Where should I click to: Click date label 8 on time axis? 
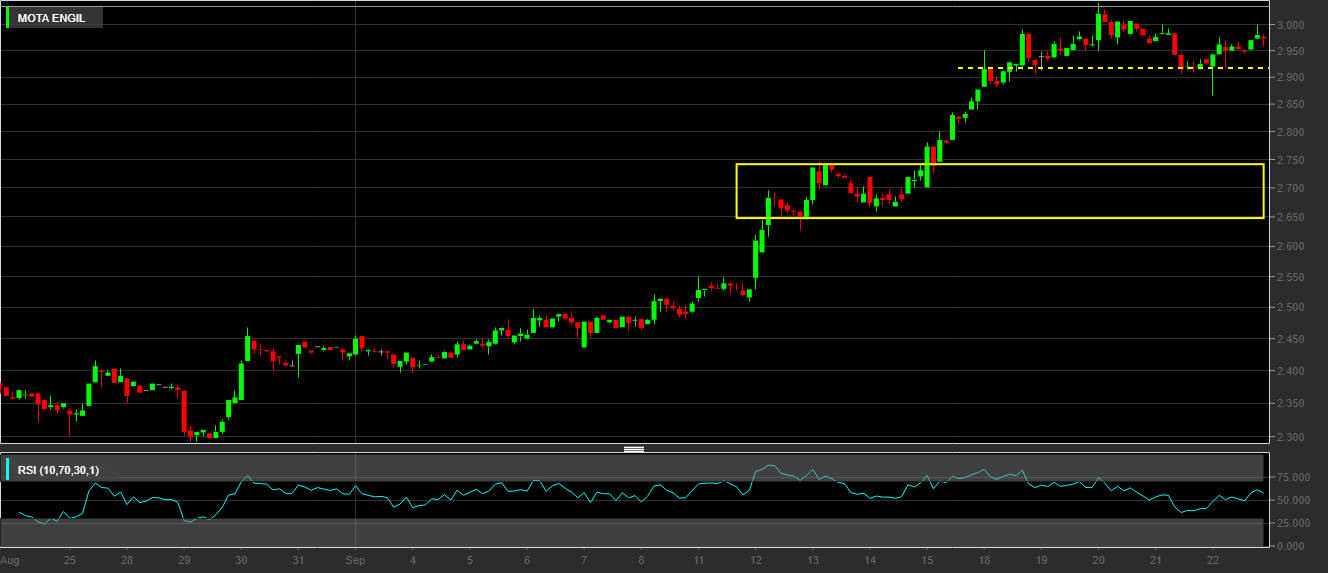tap(641, 561)
